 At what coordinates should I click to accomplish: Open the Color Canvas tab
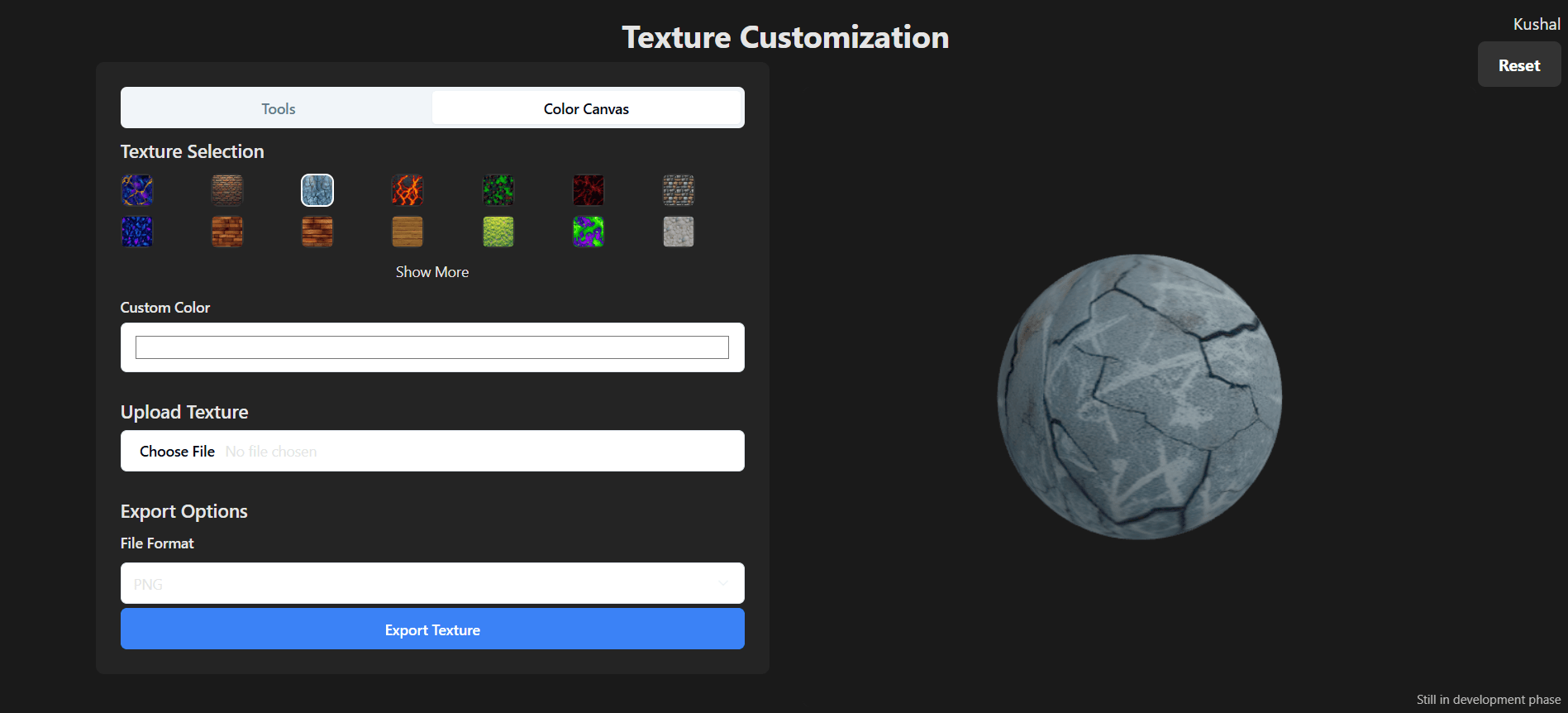pyautogui.click(x=586, y=109)
